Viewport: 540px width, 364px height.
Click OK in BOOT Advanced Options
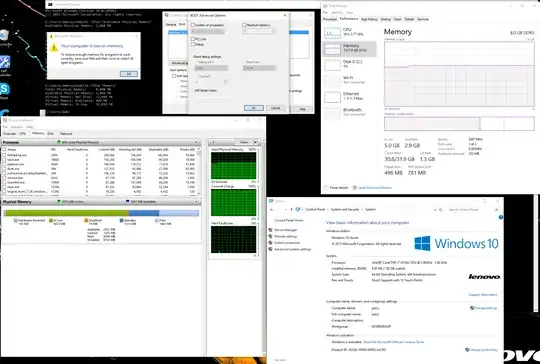254,108
